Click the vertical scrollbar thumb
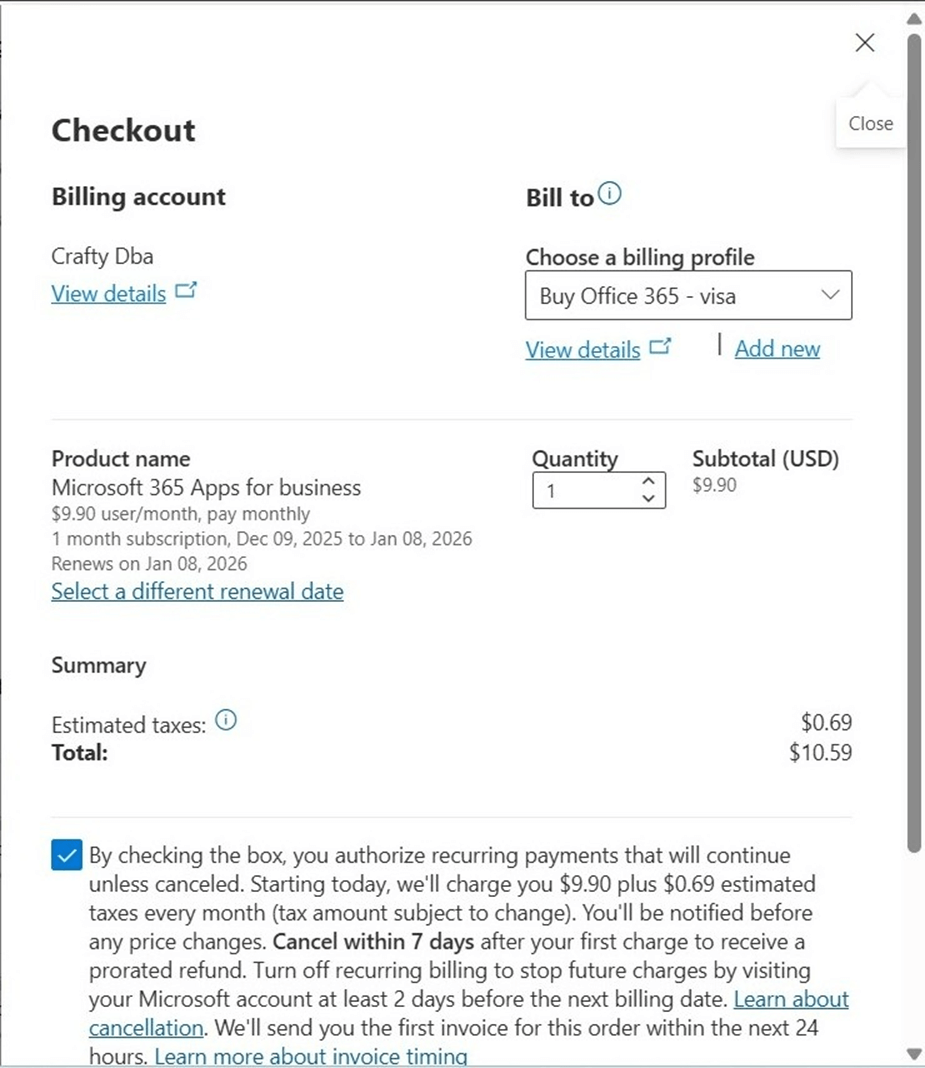Image resolution: width=925 pixels, height=1068 pixels. (913, 440)
